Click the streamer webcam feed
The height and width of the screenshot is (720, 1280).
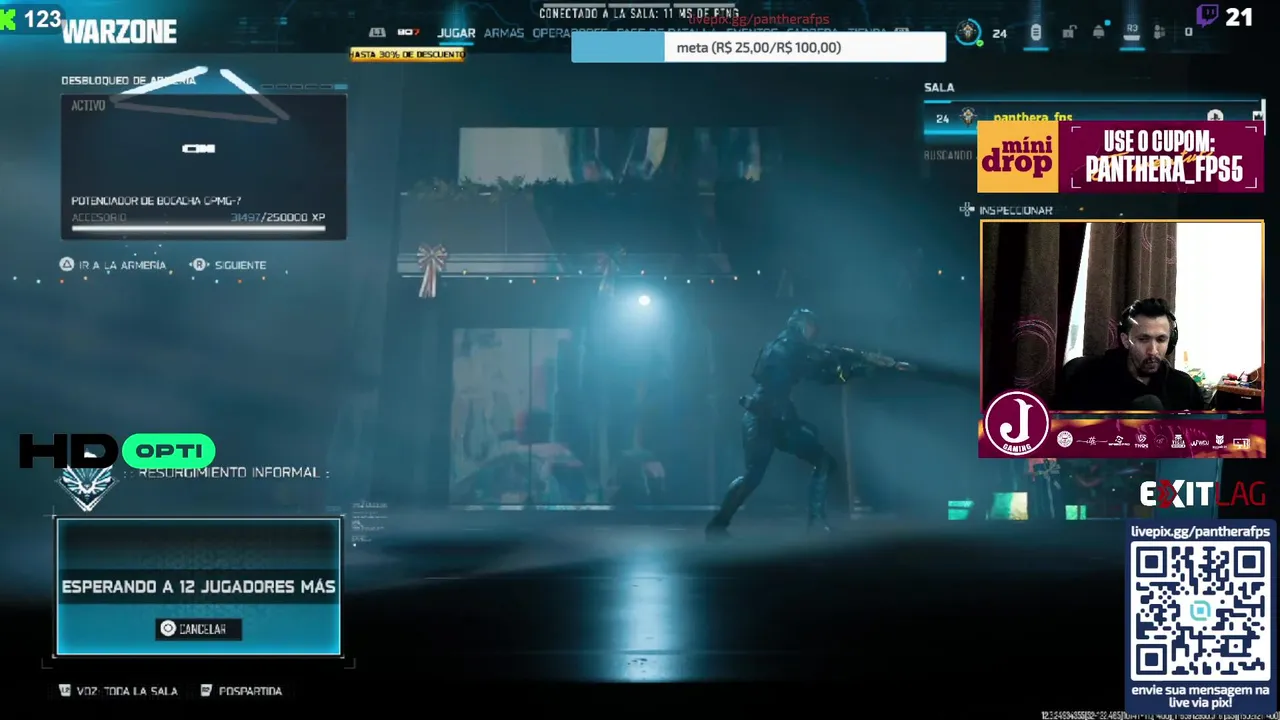(1122, 316)
